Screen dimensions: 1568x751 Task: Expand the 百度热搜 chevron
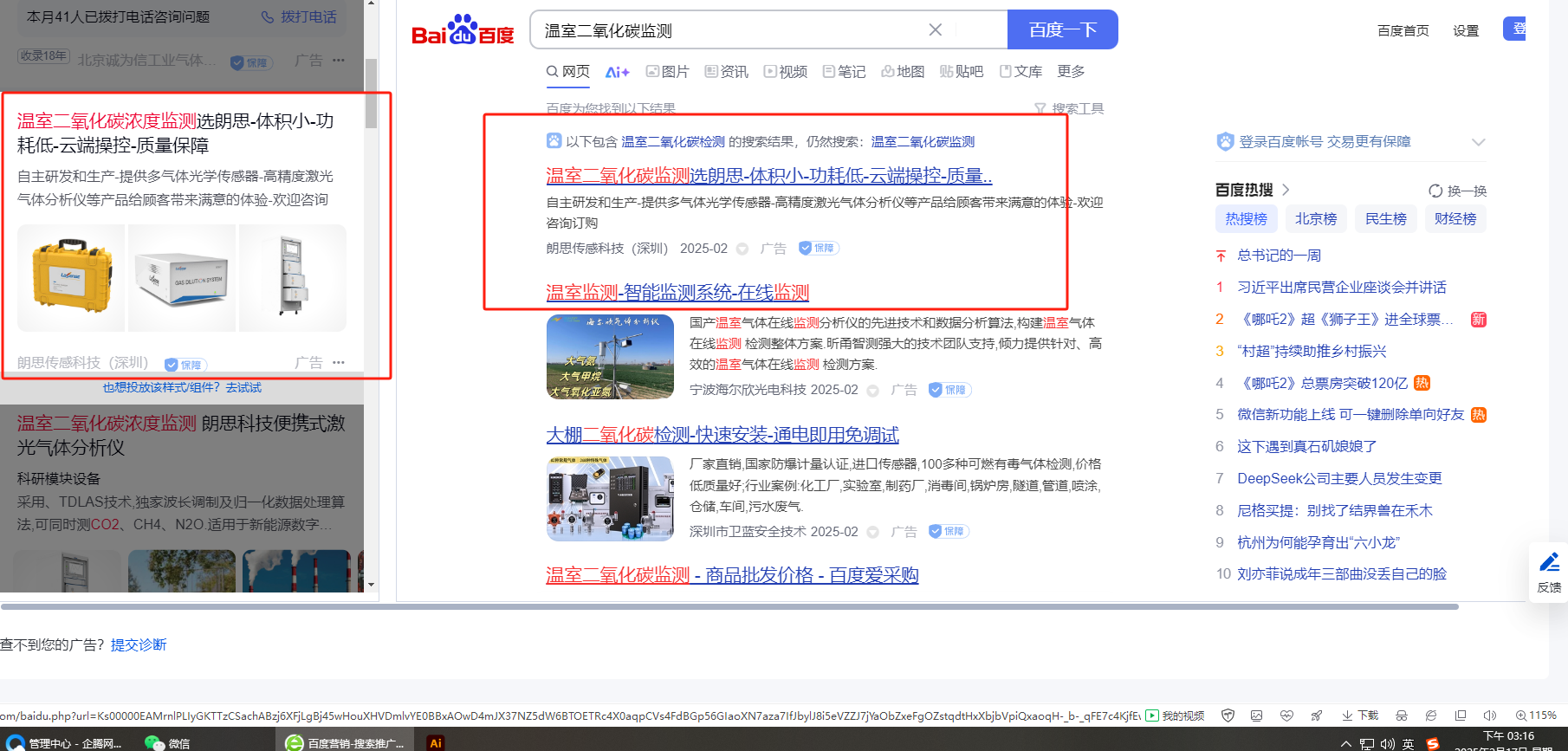(1286, 190)
